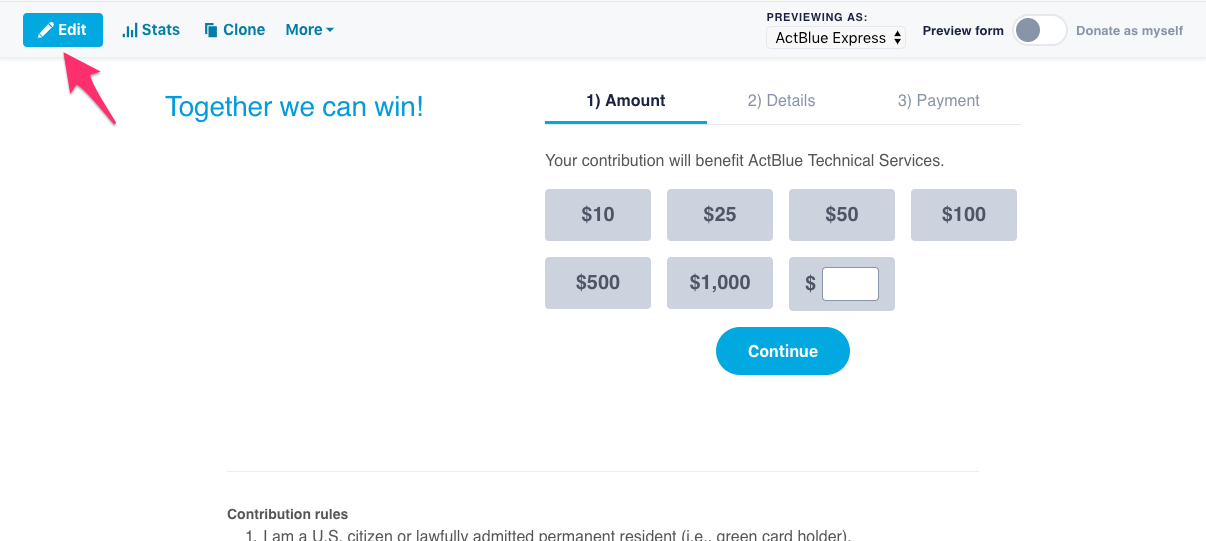Switch to the Details tab
Viewport: 1206px width, 541px height.
point(781,101)
